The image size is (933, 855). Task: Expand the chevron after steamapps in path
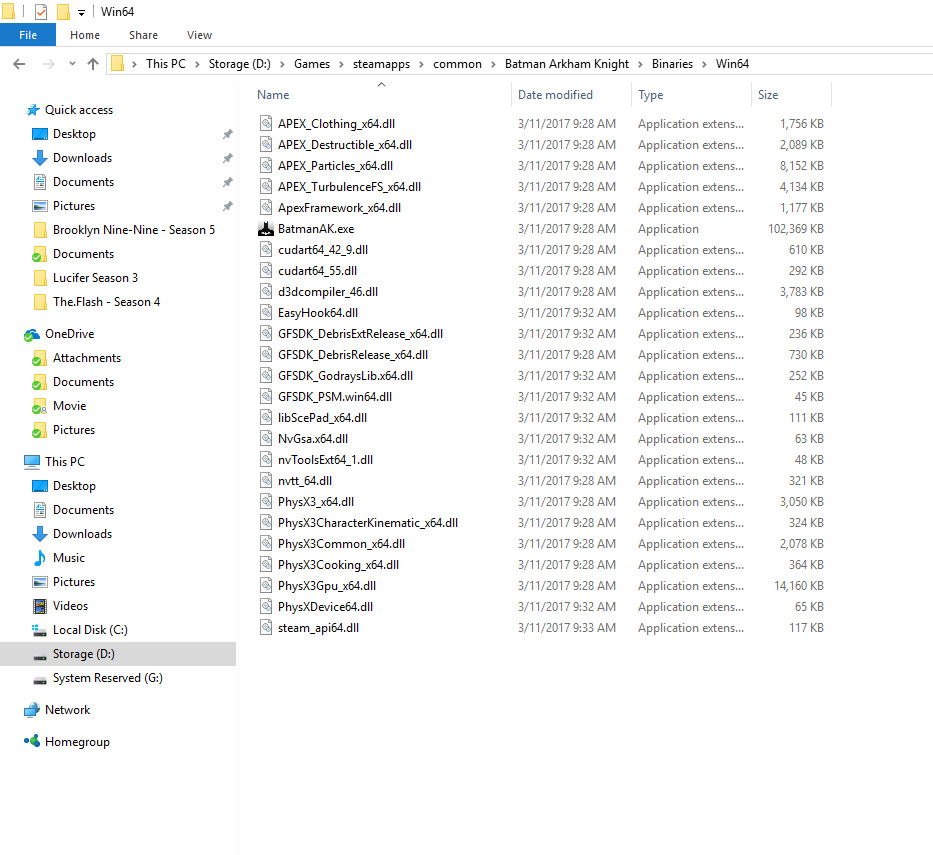(423, 64)
